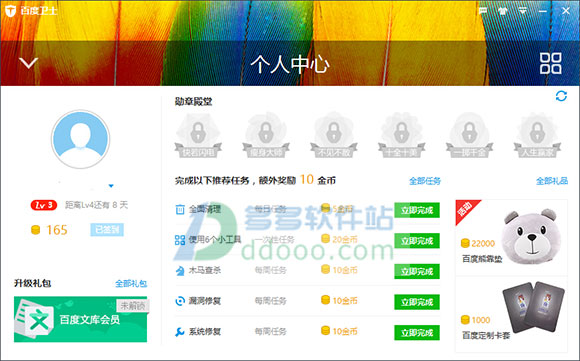The image size is (580, 361).
Task: Click the 10金币 reward in 系统修复 row
Action: point(339,331)
